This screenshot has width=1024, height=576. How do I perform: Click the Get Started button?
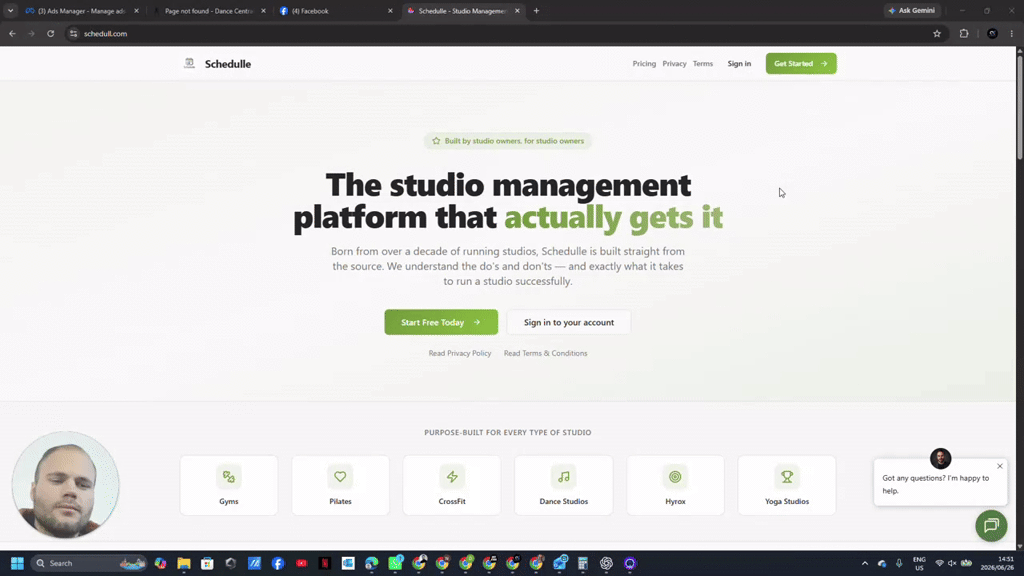coord(801,63)
